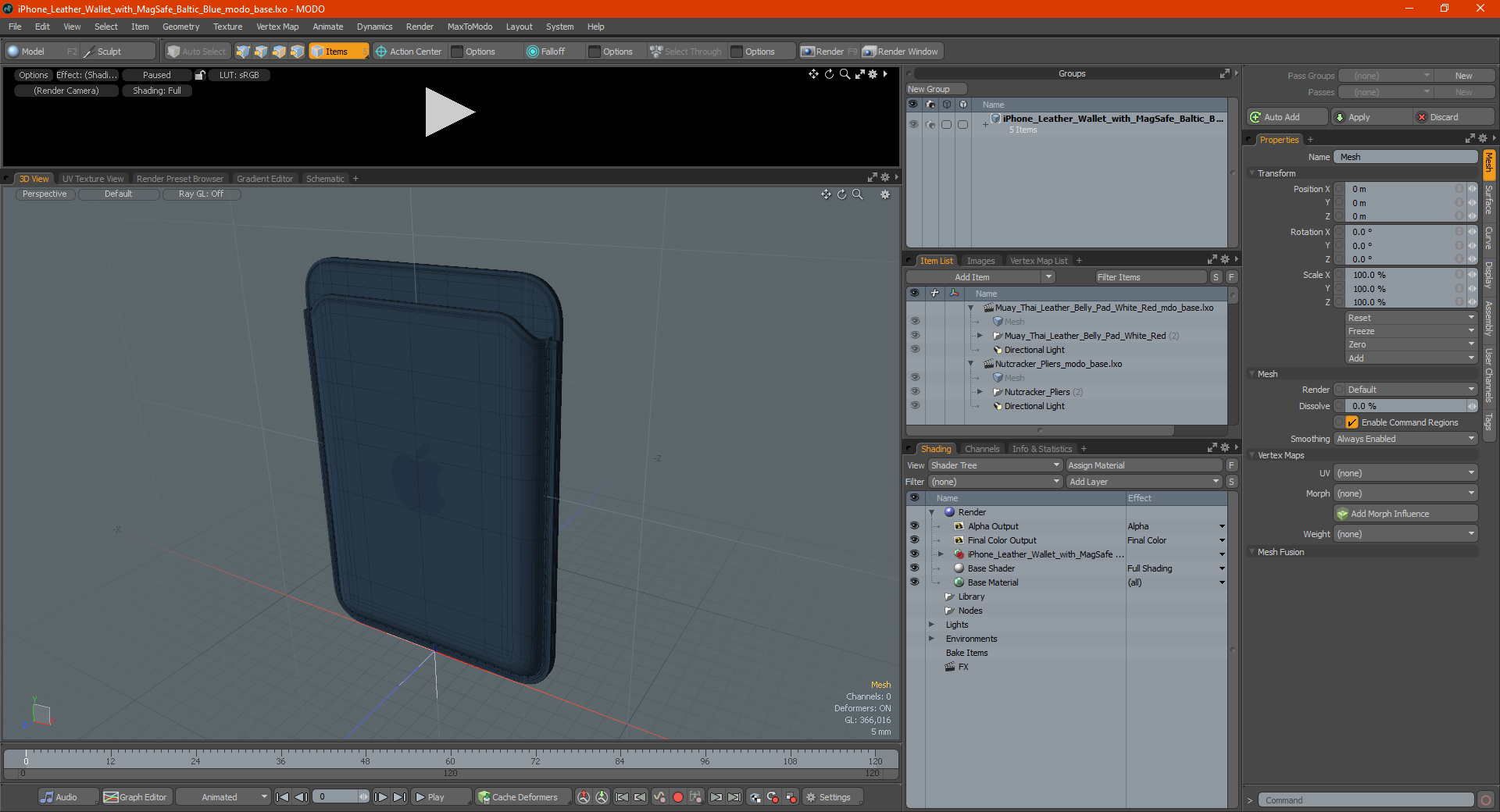1500x812 pixels.
Task: Toggle Enable Command Regions checkbox
Action: (x=1352, y=422)
